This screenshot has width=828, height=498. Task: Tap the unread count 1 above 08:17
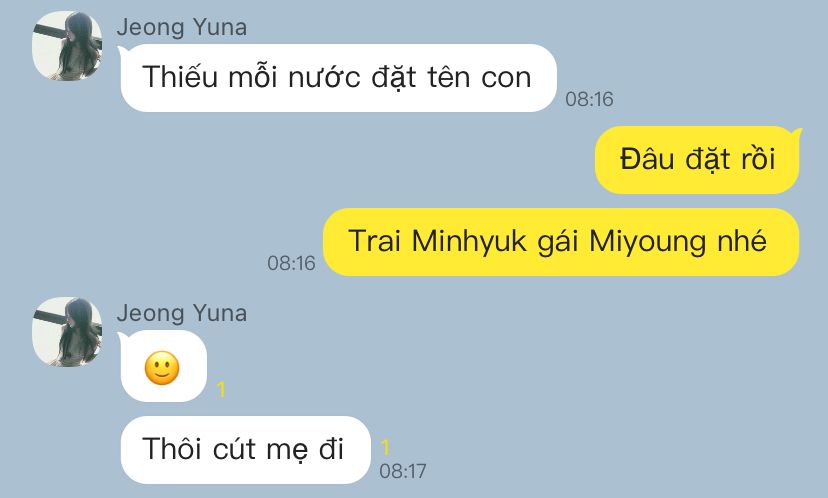pyautogui.click(x=385, y=447)
